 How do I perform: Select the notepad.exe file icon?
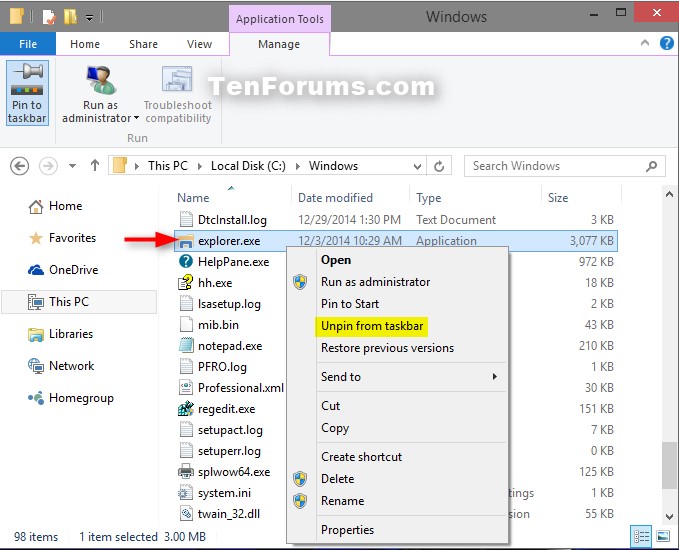tap(186, 346)
